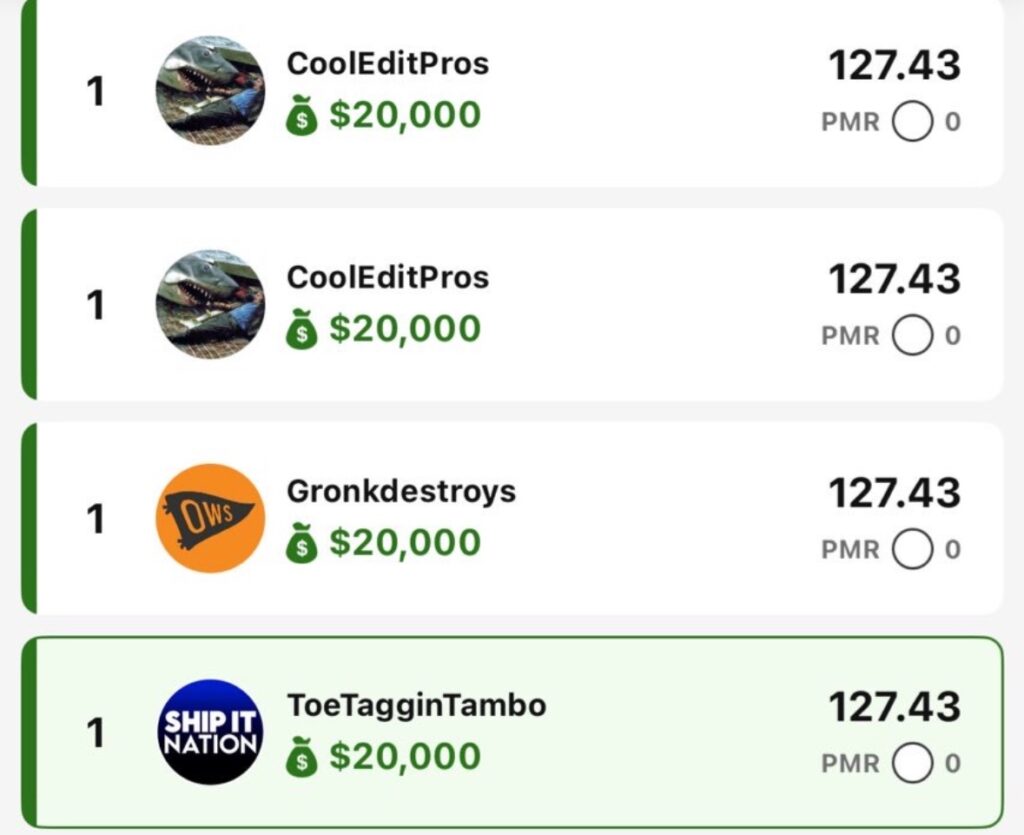Image resolution: width=1024 pixels, height=835 pixels.
Task: Click the topmost CoolEditPros shark avatar
Action: point(210,91)
